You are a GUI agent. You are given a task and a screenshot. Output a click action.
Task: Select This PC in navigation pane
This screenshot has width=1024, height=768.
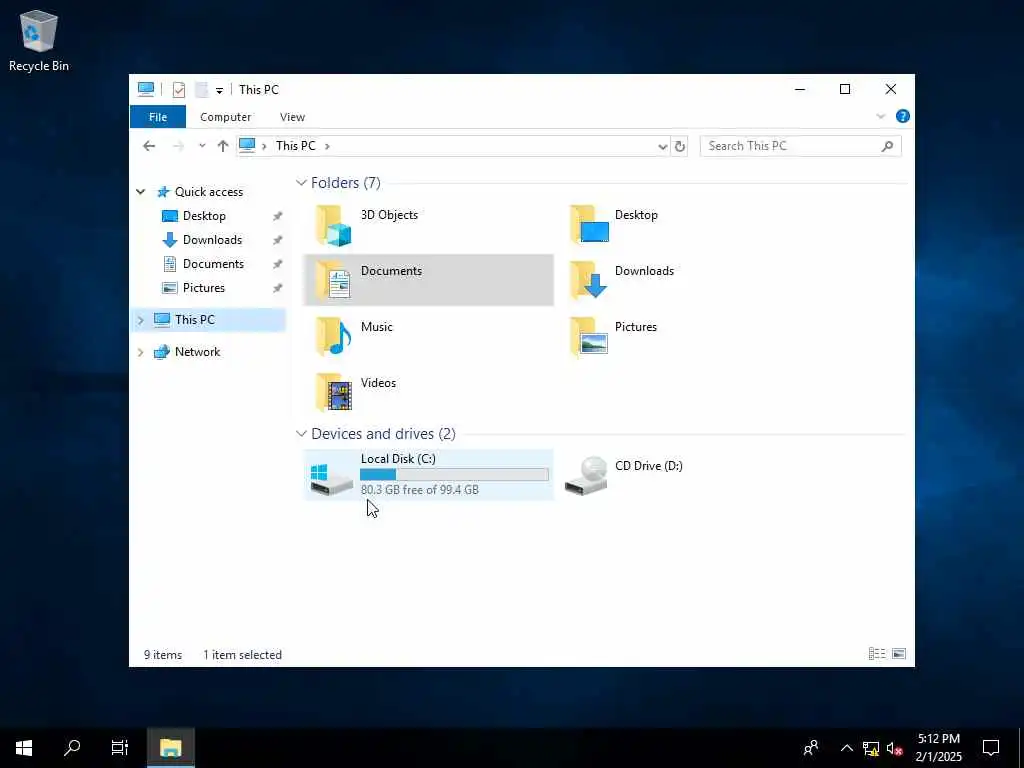coord(195,320)
